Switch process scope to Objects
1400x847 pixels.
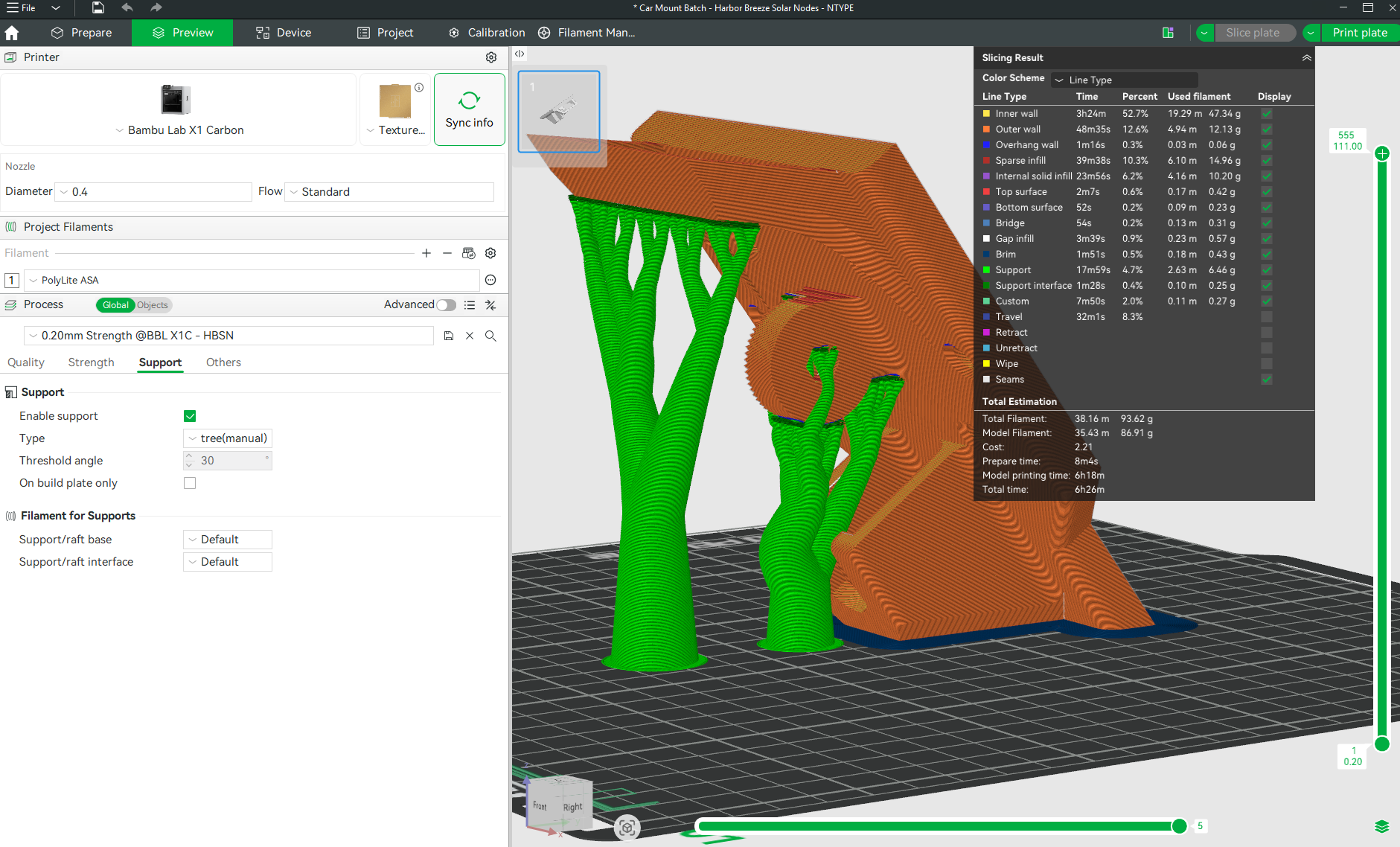(152, 305)
